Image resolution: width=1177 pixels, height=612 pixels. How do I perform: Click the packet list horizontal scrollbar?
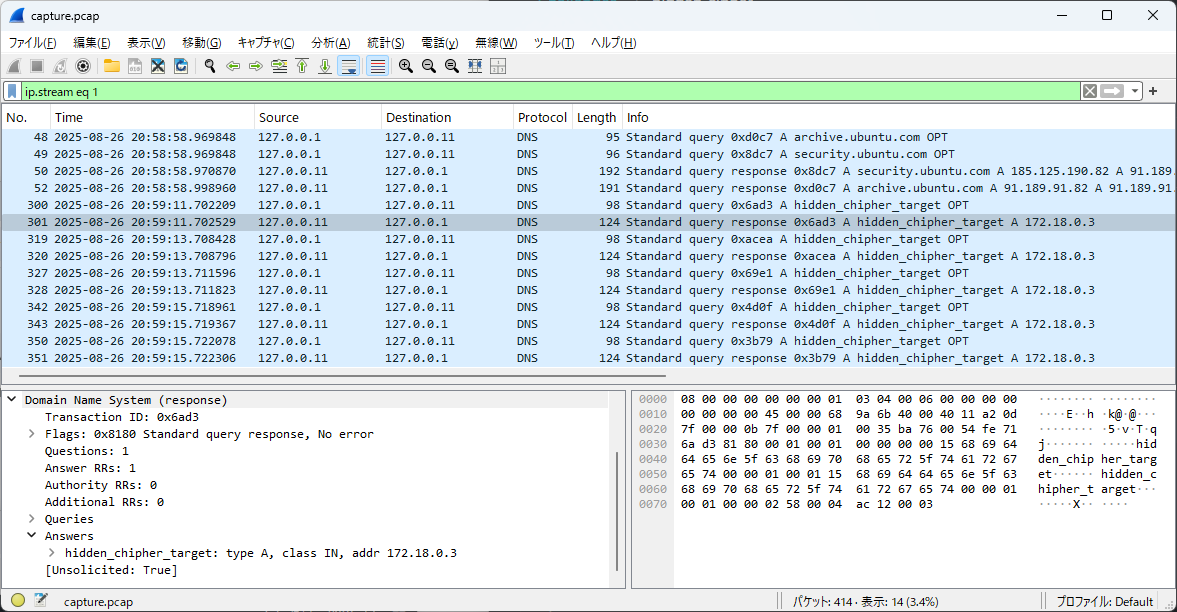(342, 375)
